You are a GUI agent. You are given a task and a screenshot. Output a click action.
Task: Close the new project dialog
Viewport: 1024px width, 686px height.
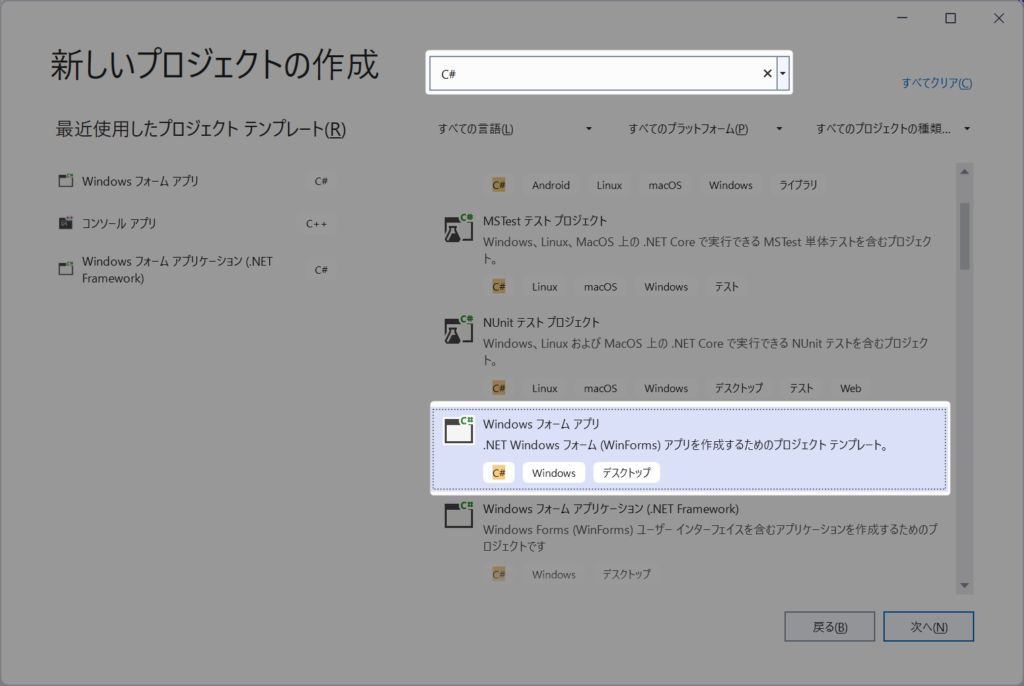(x=999, y=18)
